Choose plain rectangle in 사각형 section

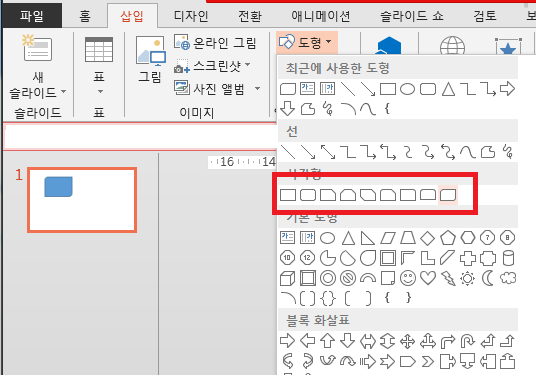pos(288,195)
